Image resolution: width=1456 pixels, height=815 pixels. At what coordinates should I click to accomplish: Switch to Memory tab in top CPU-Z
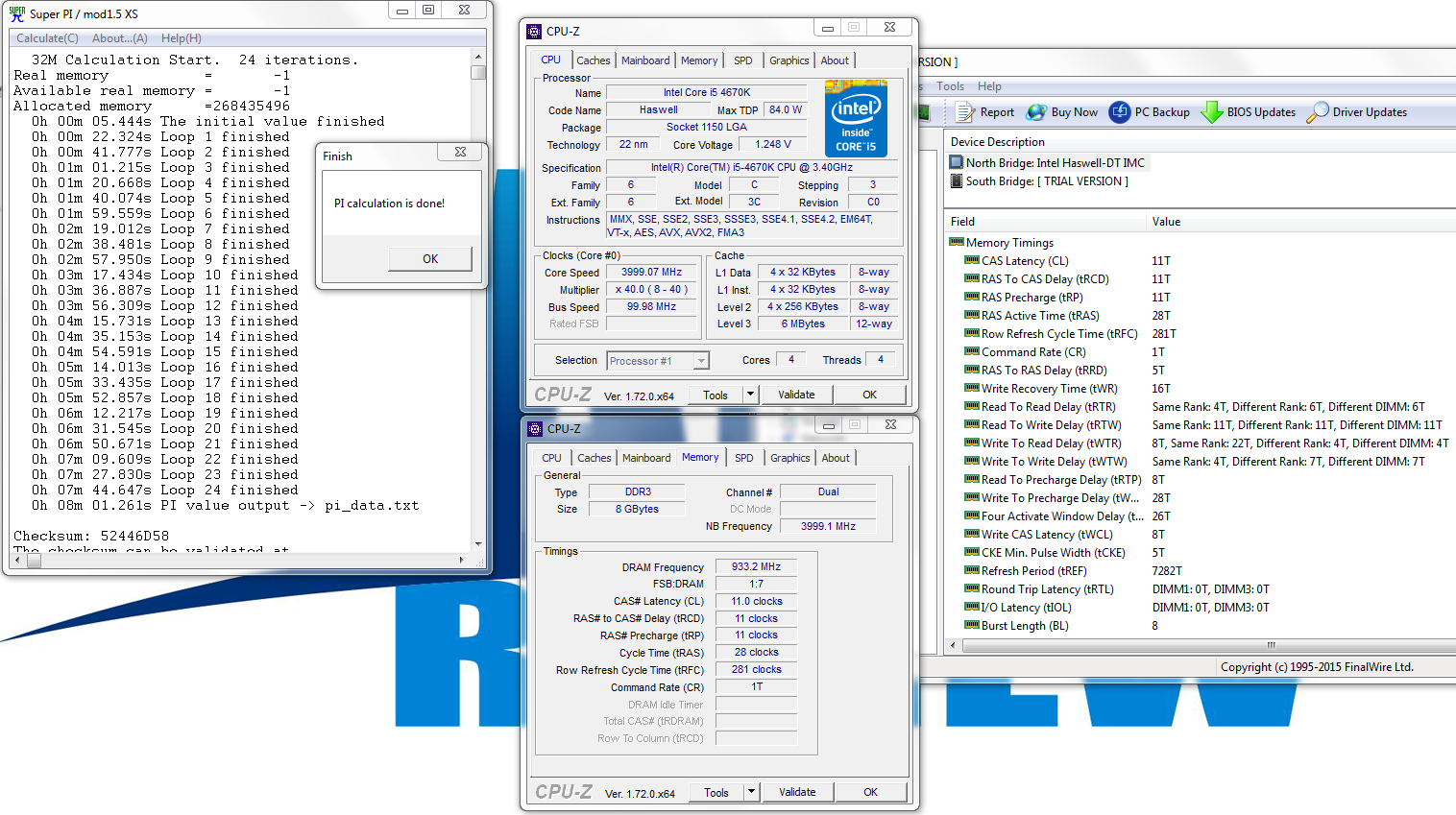[699, 60]
